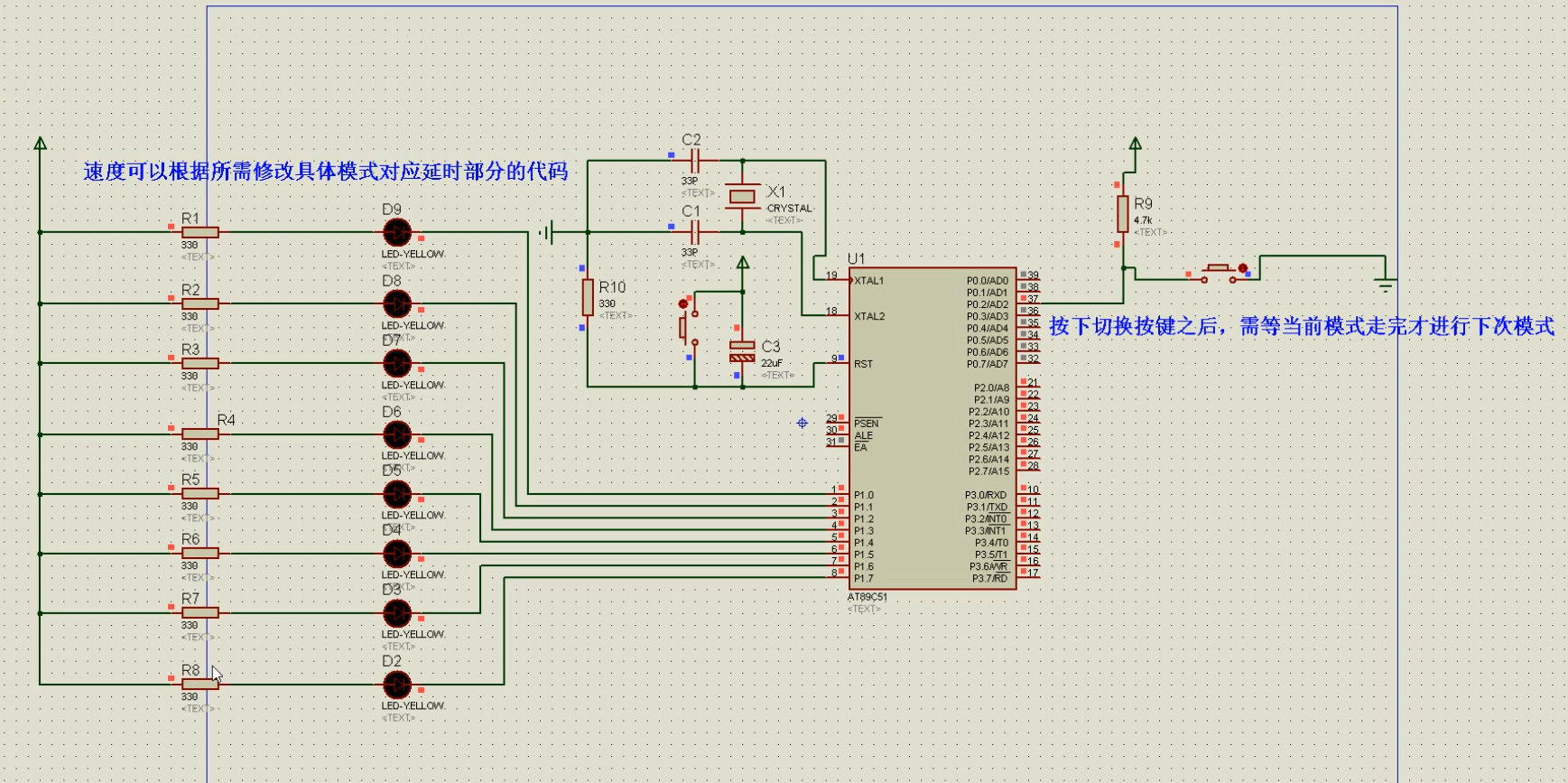Toggle the mode-switch push button near R9
This screenshot has width=1568, height=783.
point(1219,273)
